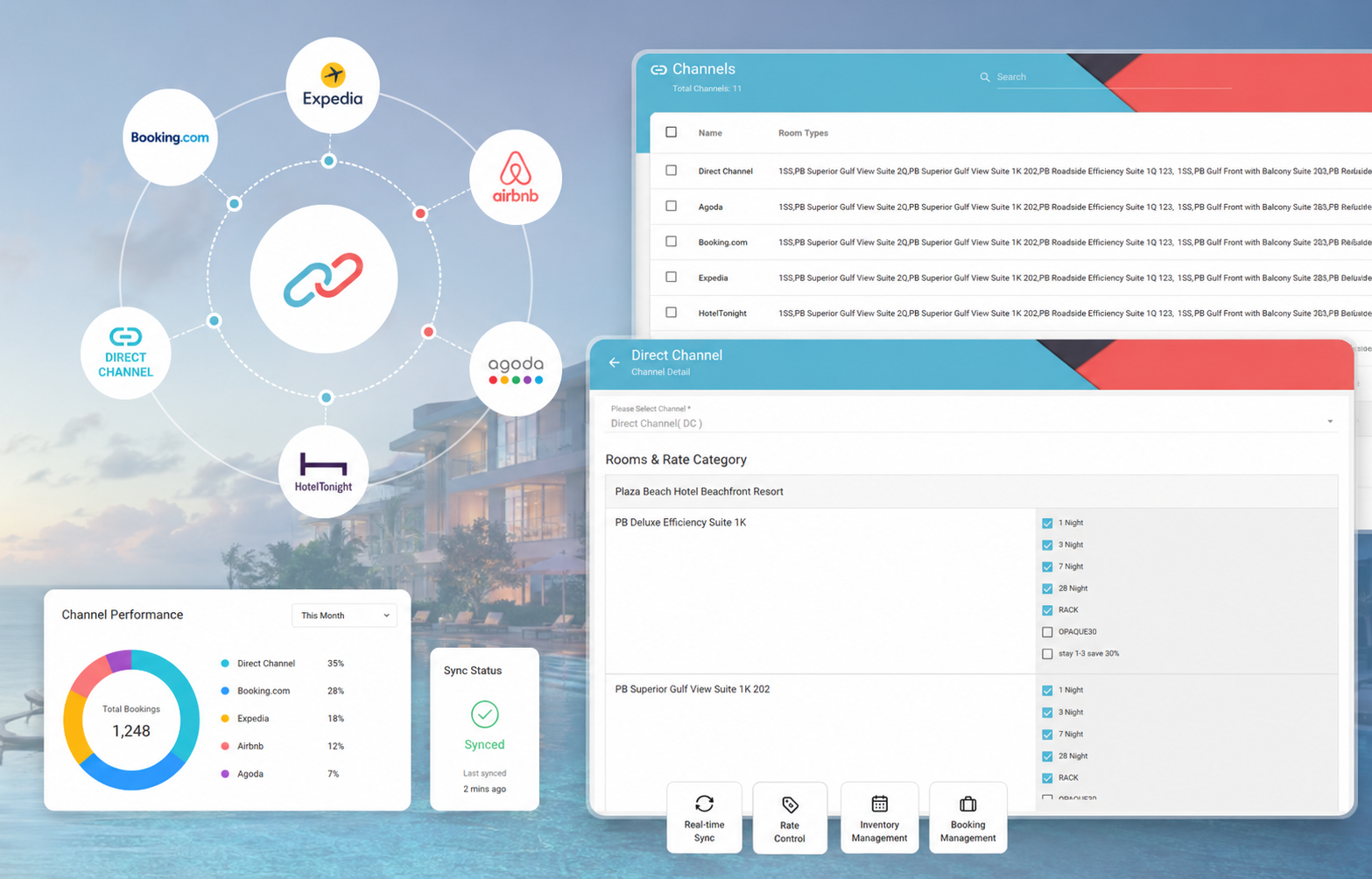Viewport: 1372px width, 879px height.
Task: Check the Direct Channel row checkbox
Action: (672, 171)
